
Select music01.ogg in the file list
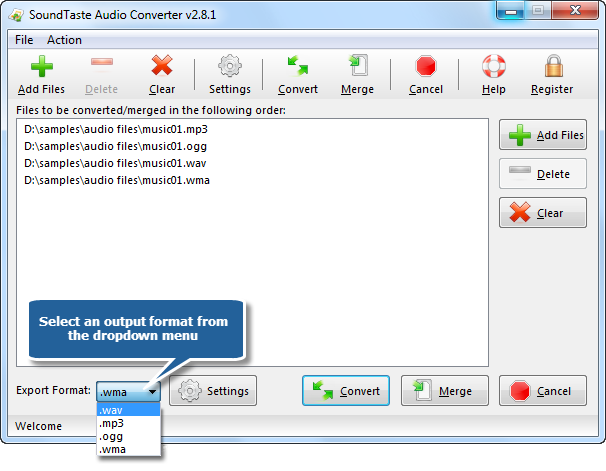tap(115, 146)
